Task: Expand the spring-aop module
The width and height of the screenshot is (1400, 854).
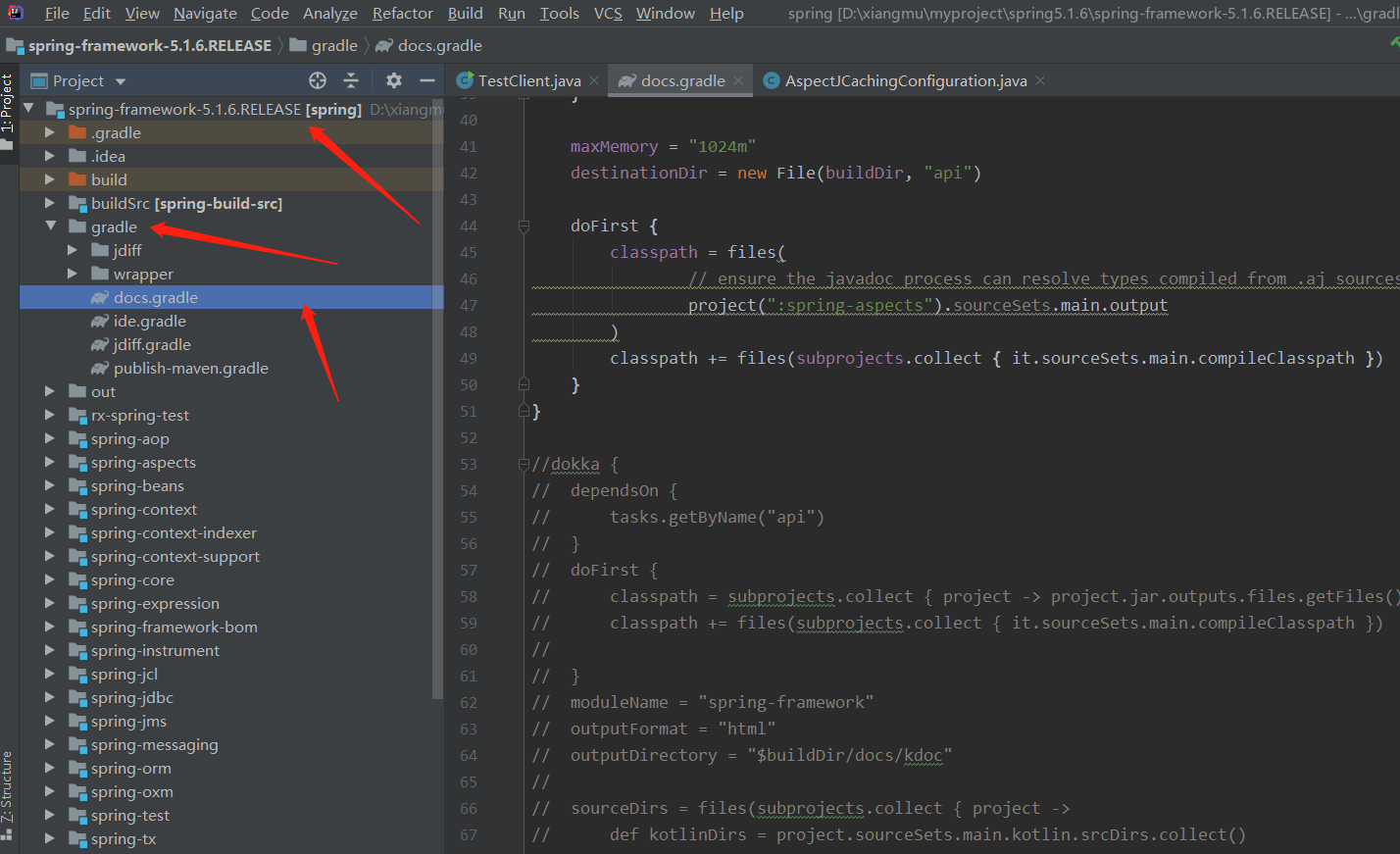Action: click(50, 438)
